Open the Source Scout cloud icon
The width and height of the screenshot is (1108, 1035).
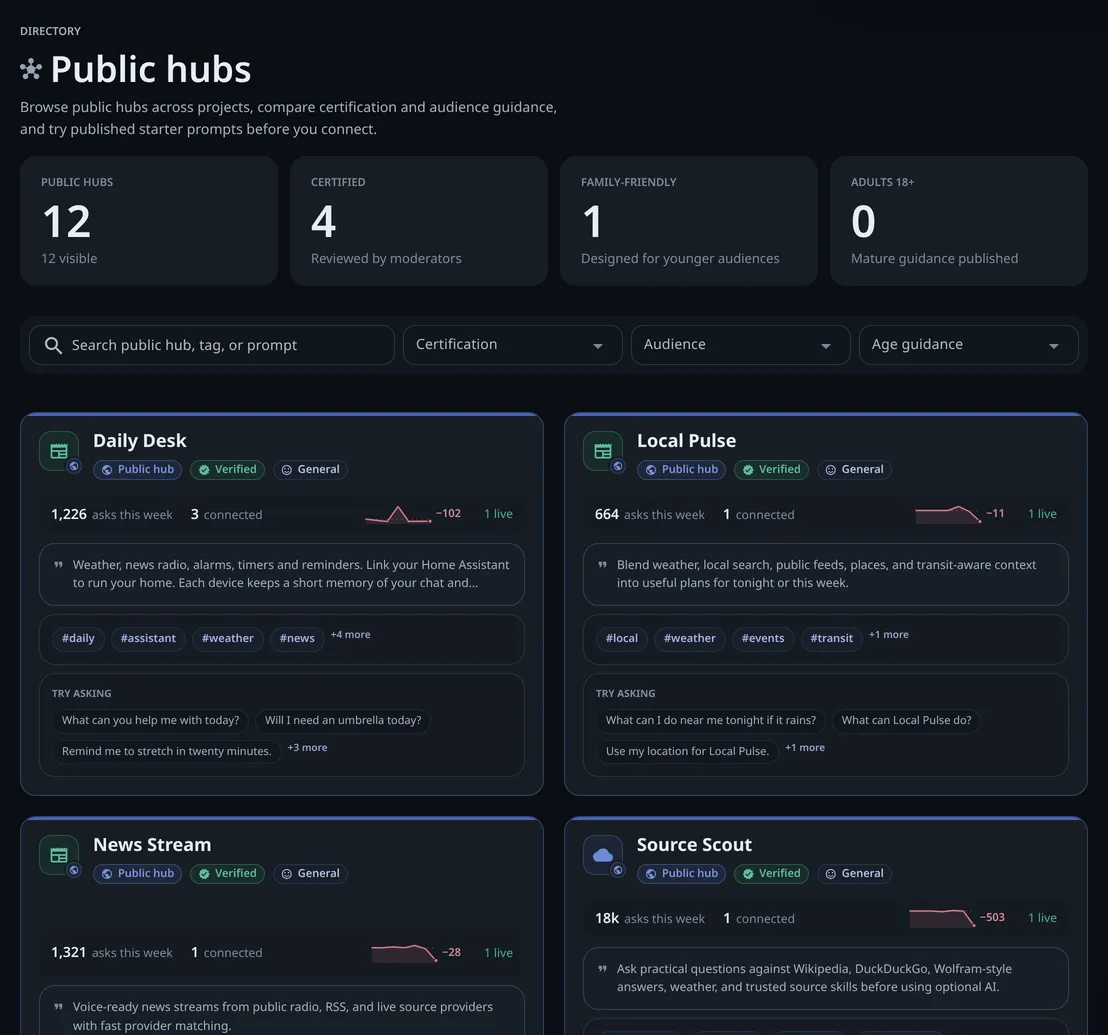coord(603,855)
